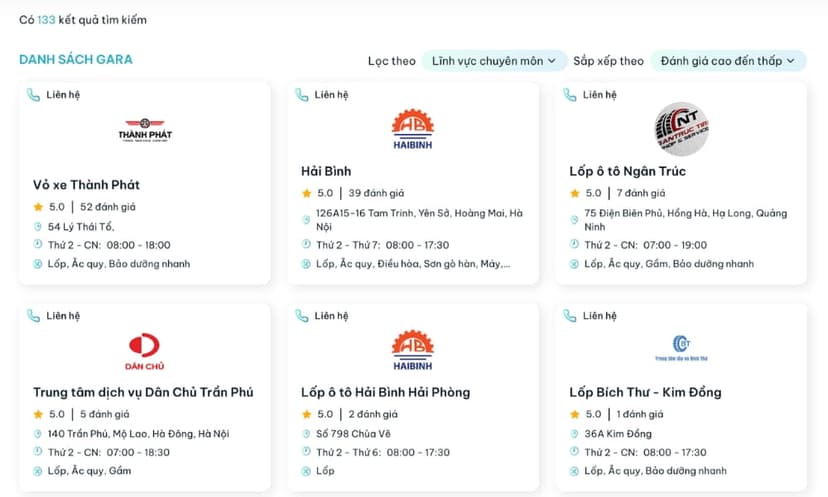828x497 pixels.
Task: Click Liên hệ on Lốp Bích Thư - Kim Đồng card
Action: click(599, 316)
